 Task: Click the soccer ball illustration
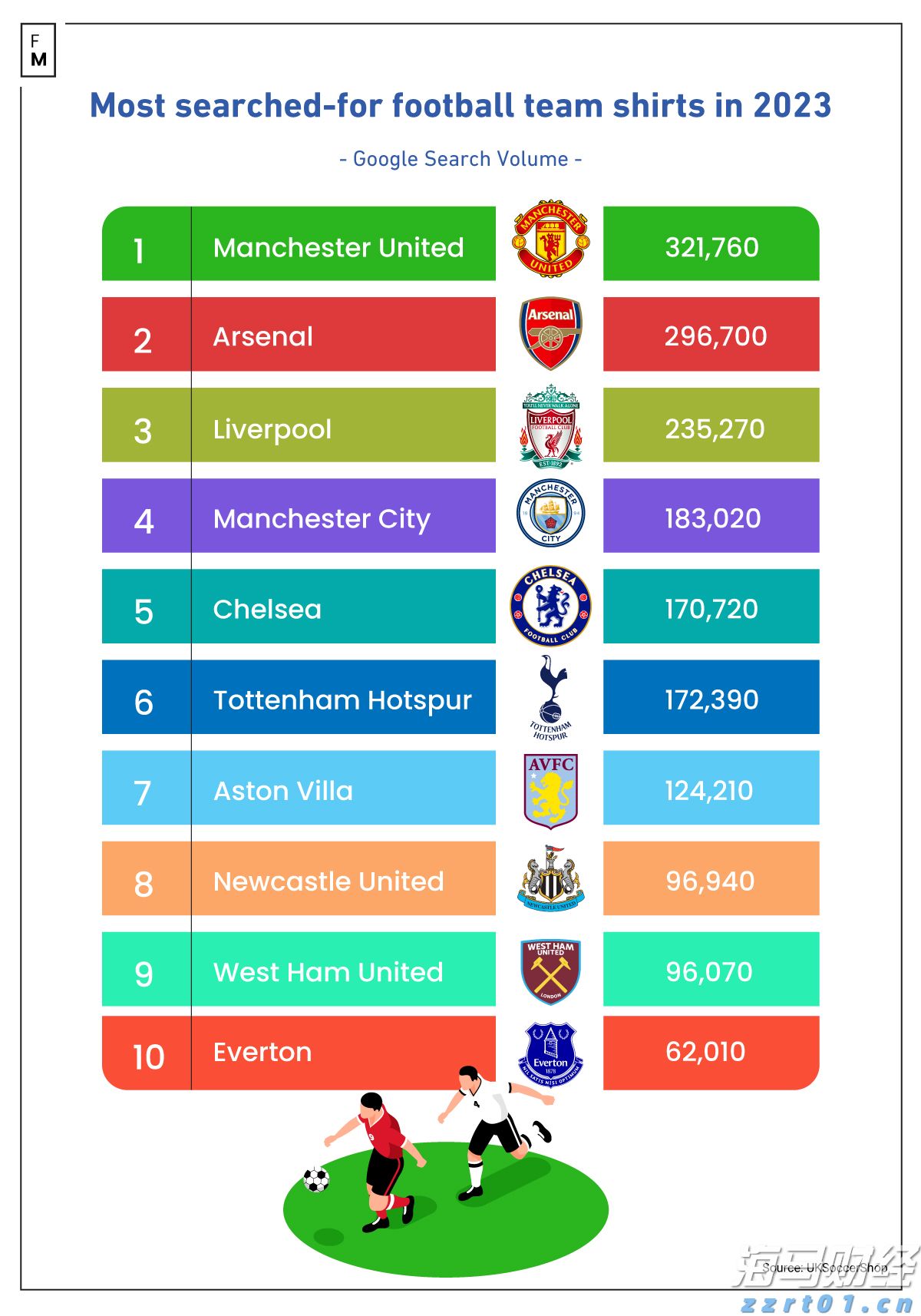(316, 1179)
